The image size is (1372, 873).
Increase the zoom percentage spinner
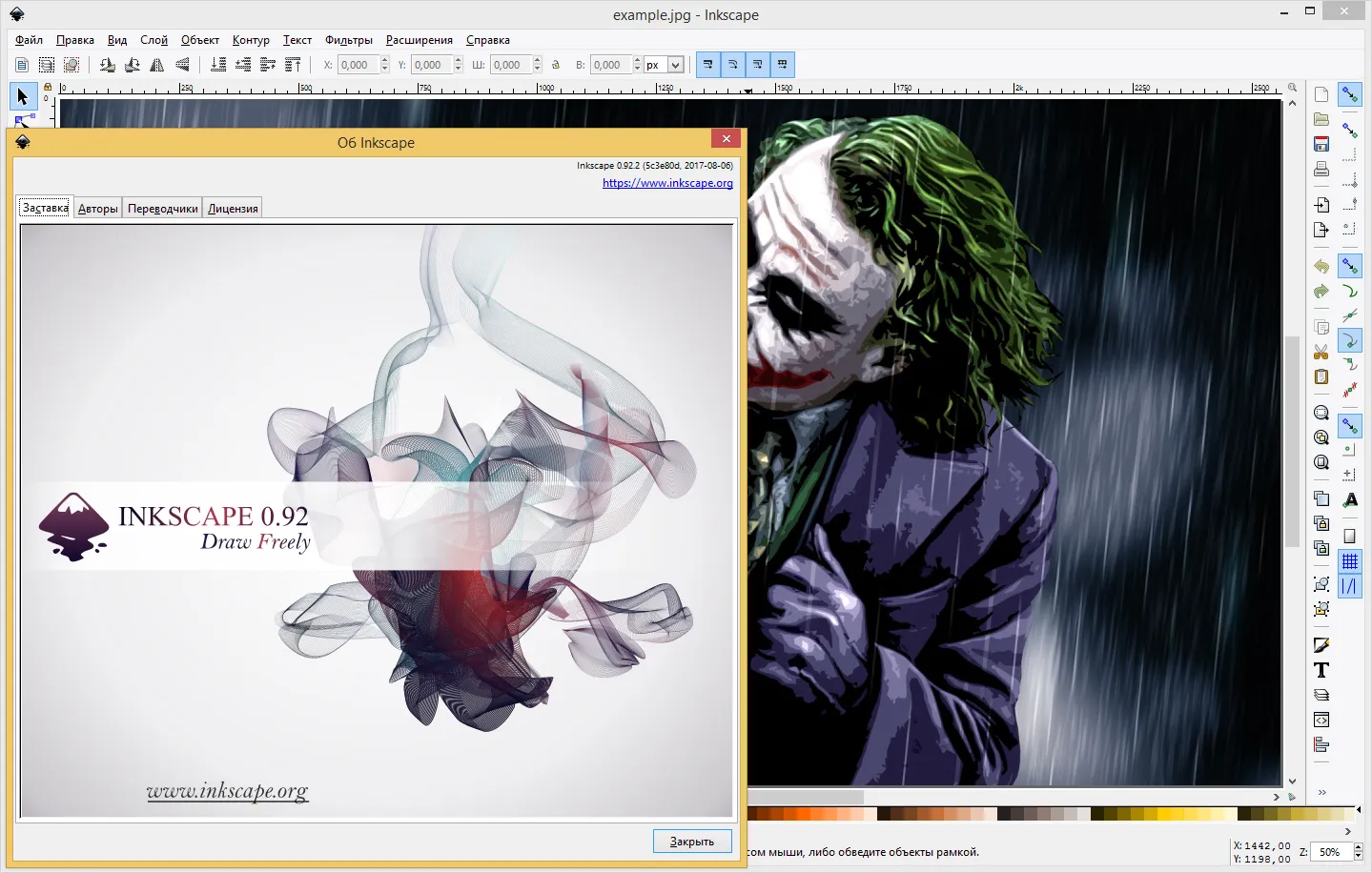coord(1359,847)
